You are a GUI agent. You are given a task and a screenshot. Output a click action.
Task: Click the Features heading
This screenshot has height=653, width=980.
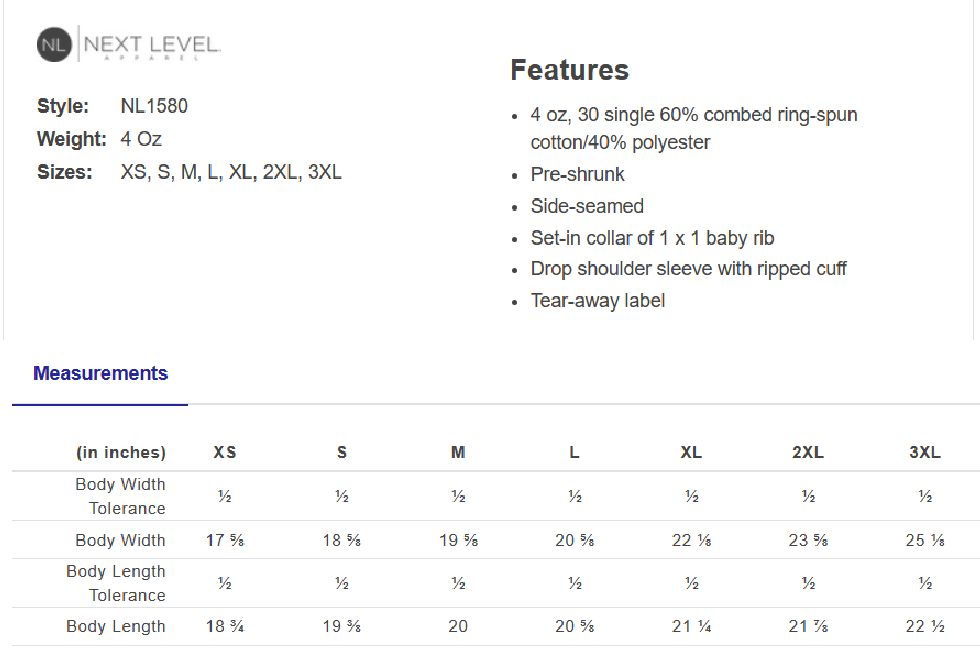click(x=569, y=70)
